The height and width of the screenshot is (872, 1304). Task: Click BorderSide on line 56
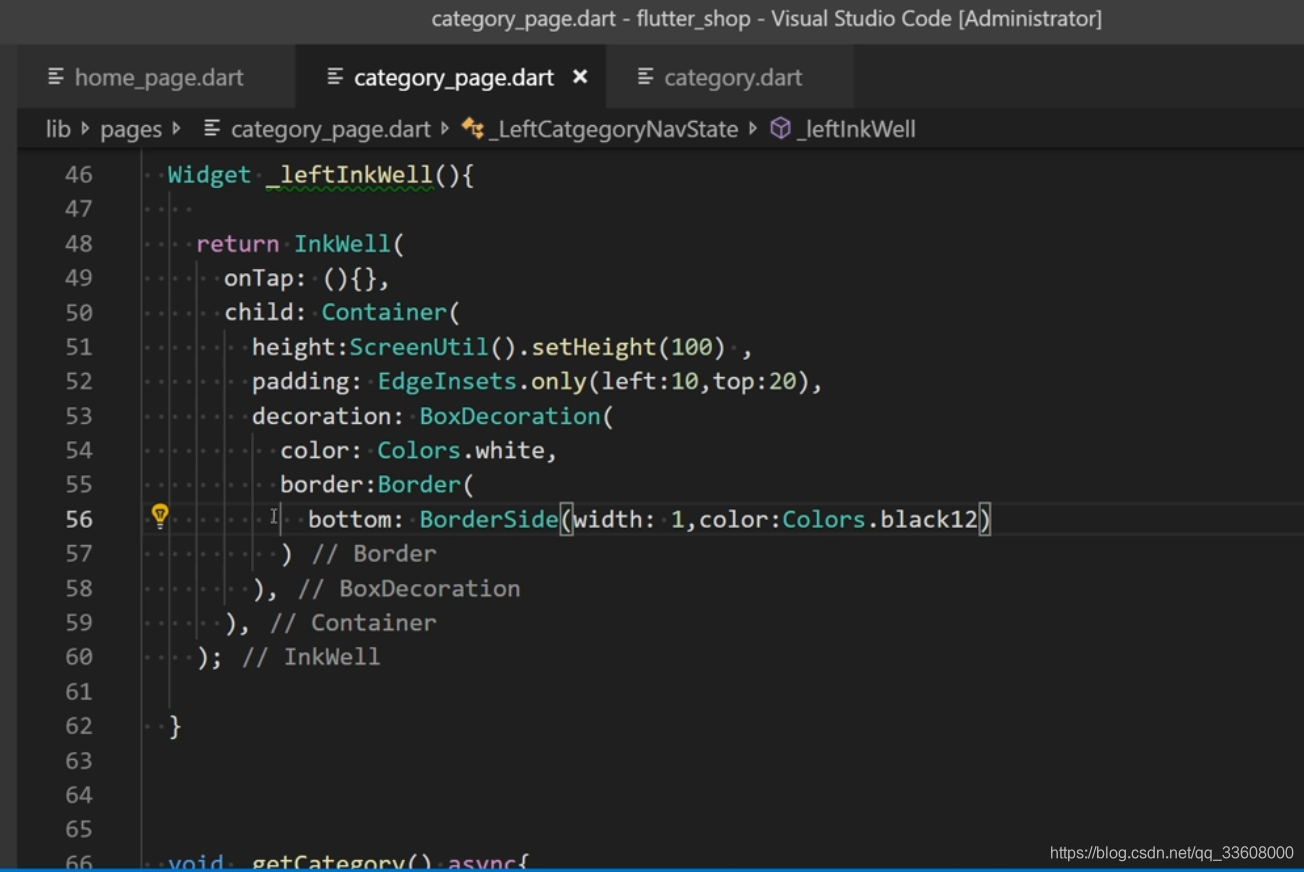coord(488,519)
